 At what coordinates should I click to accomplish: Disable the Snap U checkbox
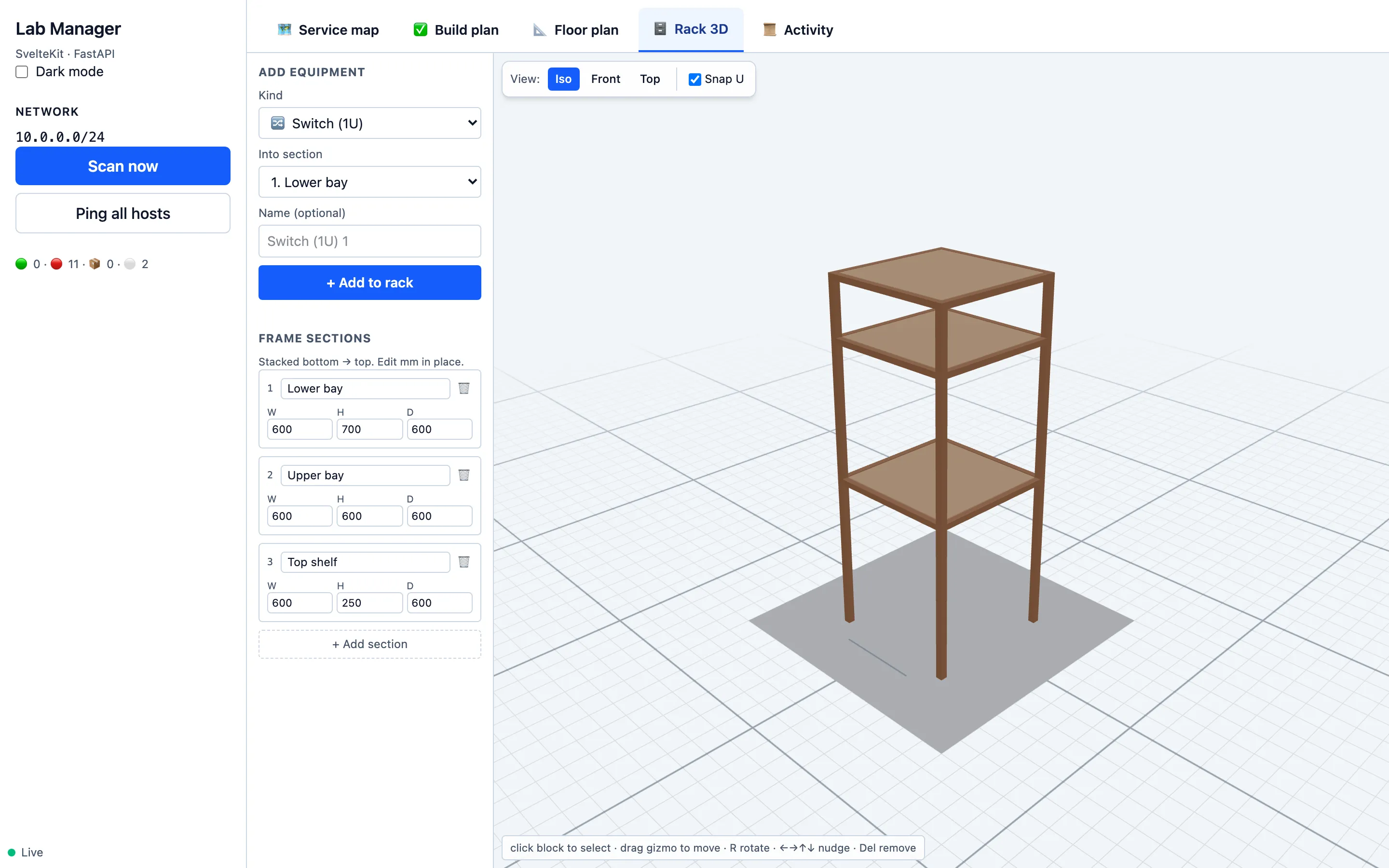click(x=694, y=79)
